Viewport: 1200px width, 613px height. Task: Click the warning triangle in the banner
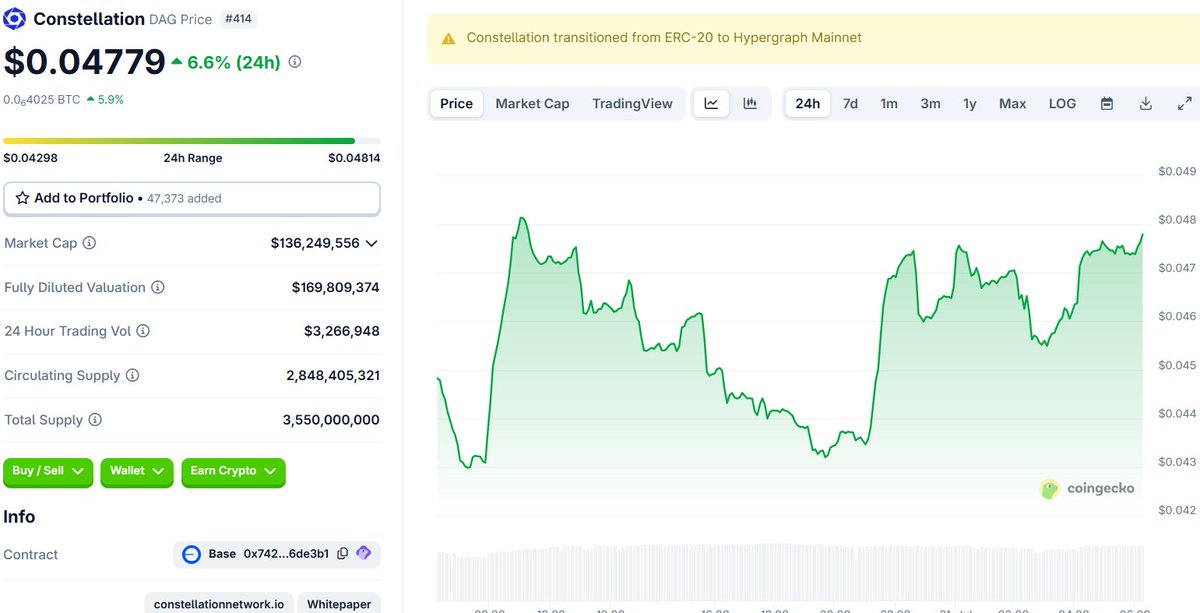(x=447, y=38)
